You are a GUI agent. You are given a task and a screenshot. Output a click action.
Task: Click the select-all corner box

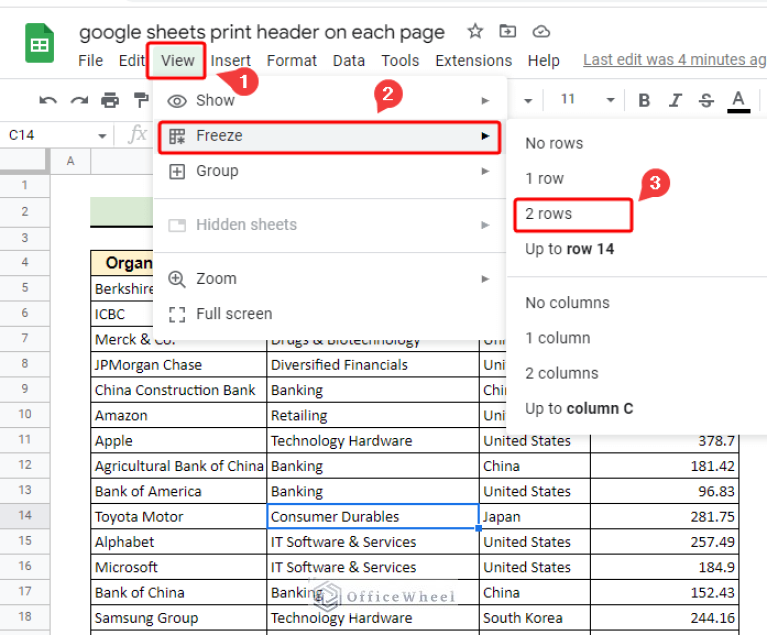tap(23, 160)
